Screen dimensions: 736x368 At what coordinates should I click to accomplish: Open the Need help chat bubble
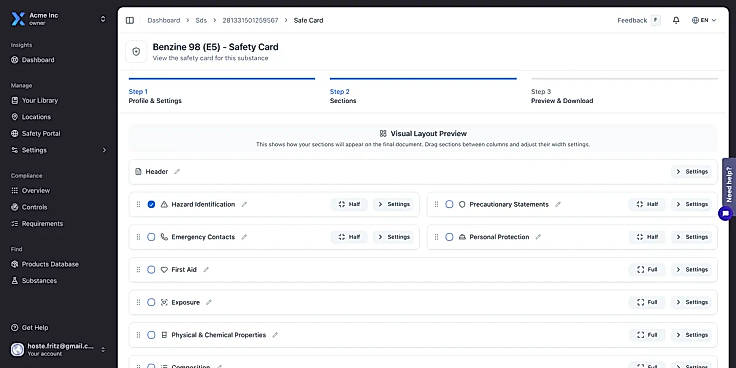click(x=726, y=214)
